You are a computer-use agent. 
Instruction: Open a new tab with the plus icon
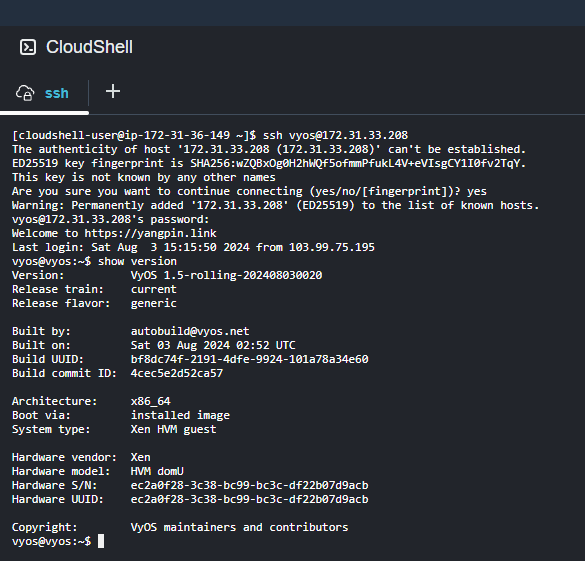[113, 92]
